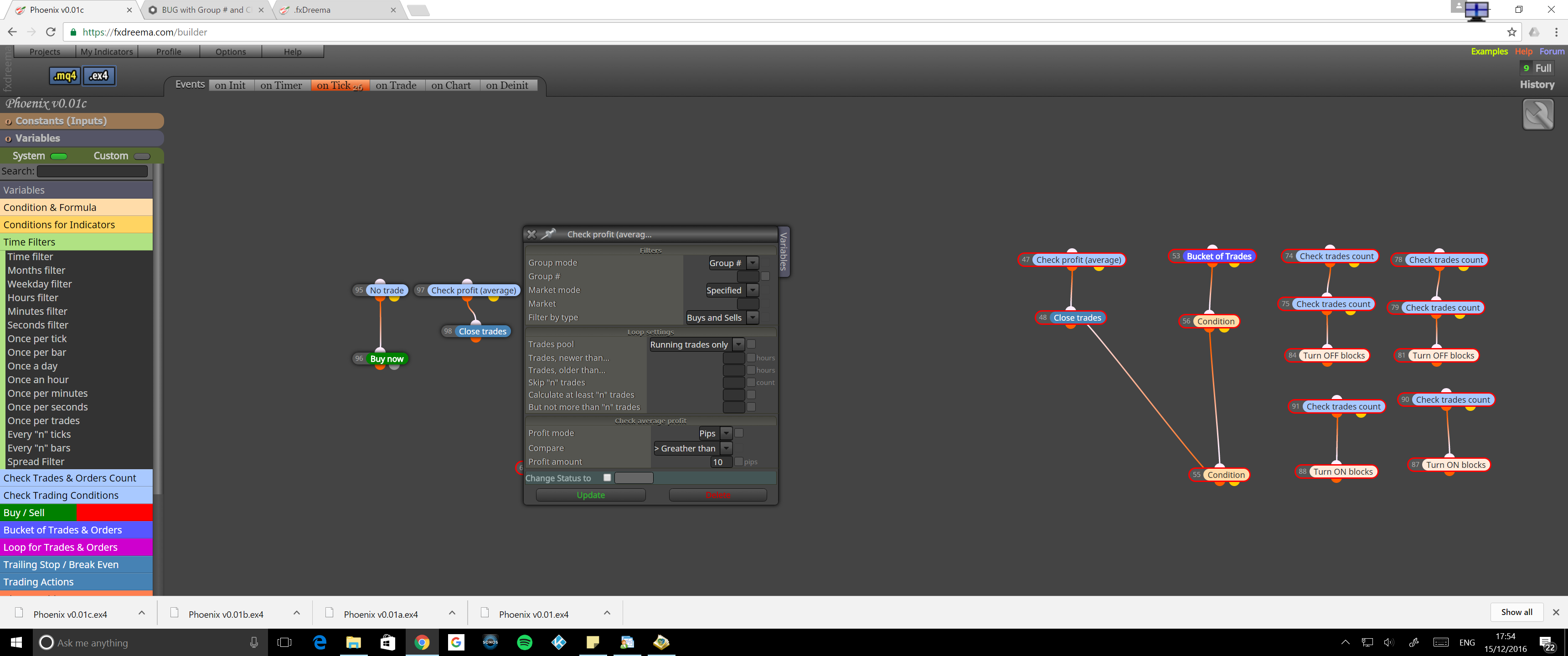Open the volume control in tray

(1388, 643)
